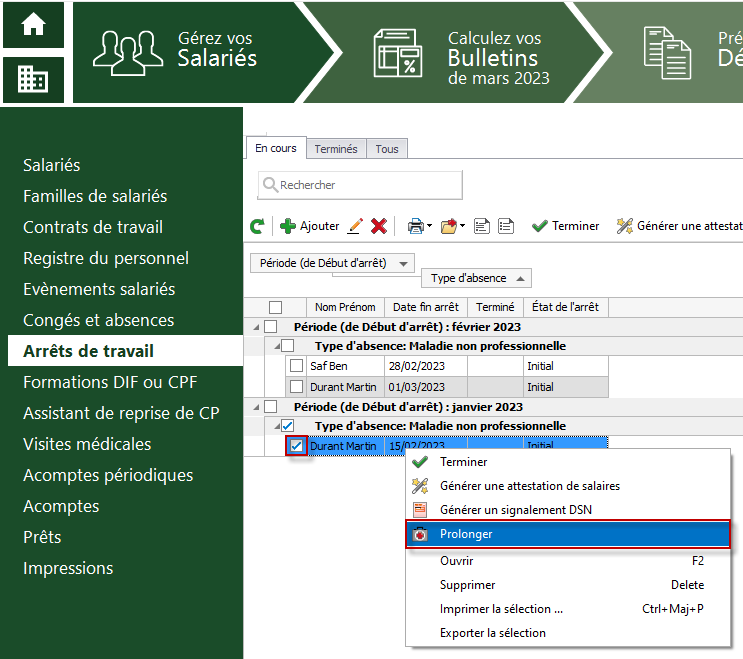
Task: Edit the selected entry with the pencil icon
Action: point(355,226)
